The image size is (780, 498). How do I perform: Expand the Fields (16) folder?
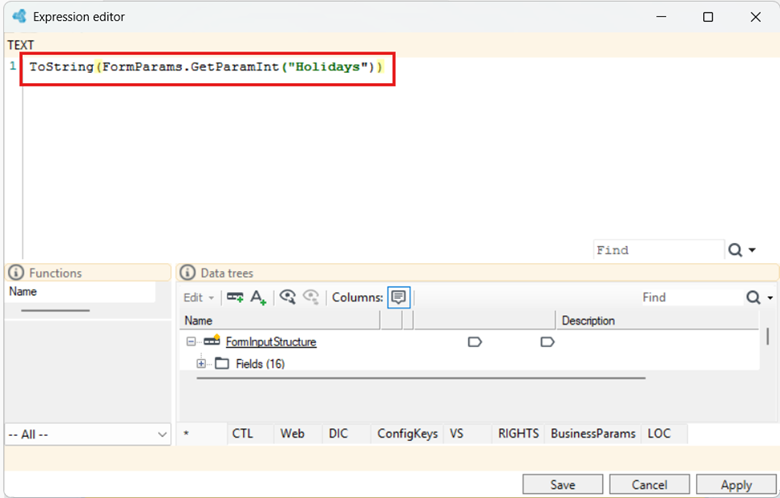point(201,364)
